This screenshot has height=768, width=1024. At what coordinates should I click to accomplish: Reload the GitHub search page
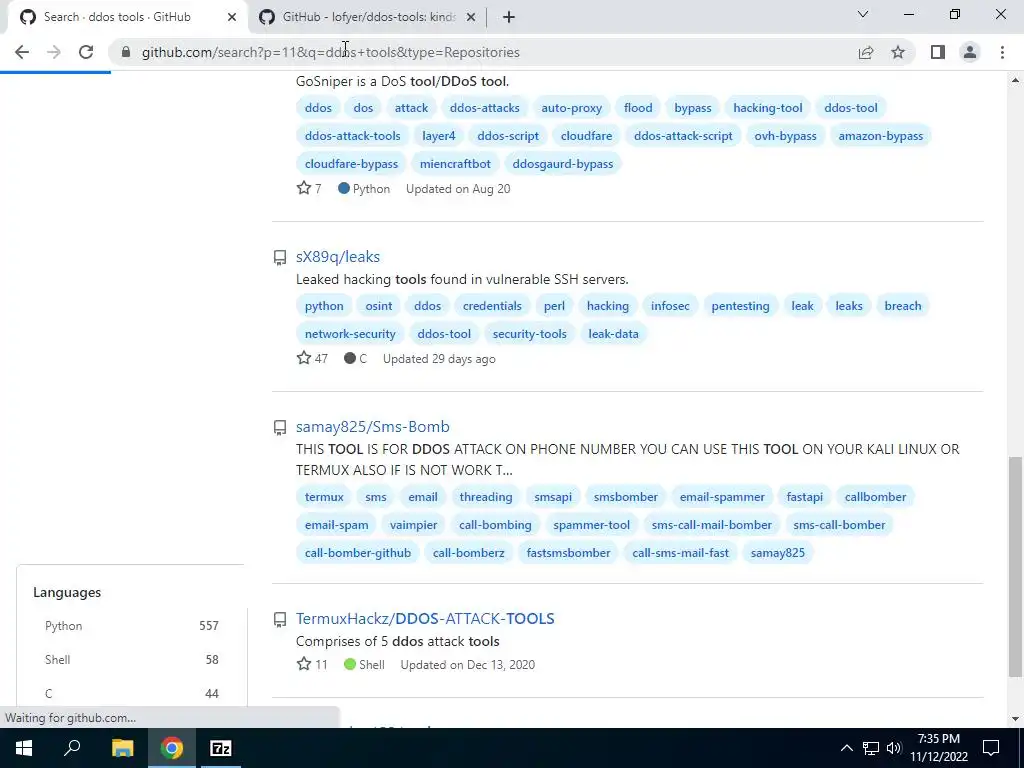click(x=86, y=52)
